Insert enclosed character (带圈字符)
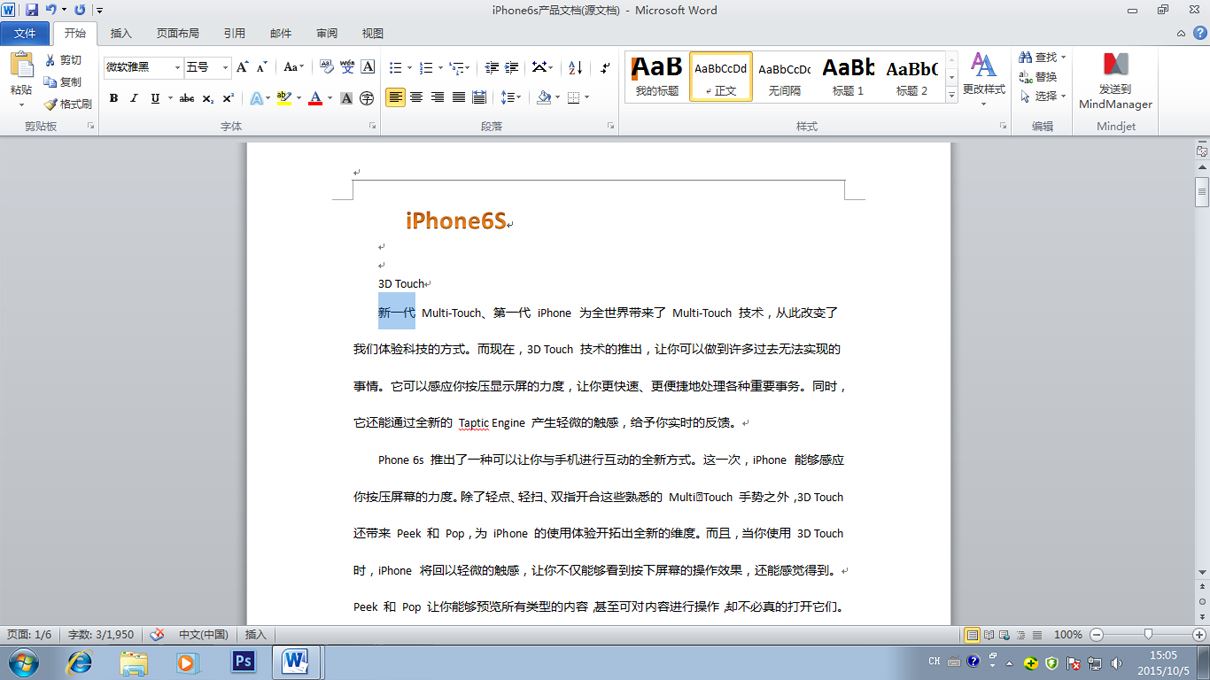 click(x=367, y=98)
